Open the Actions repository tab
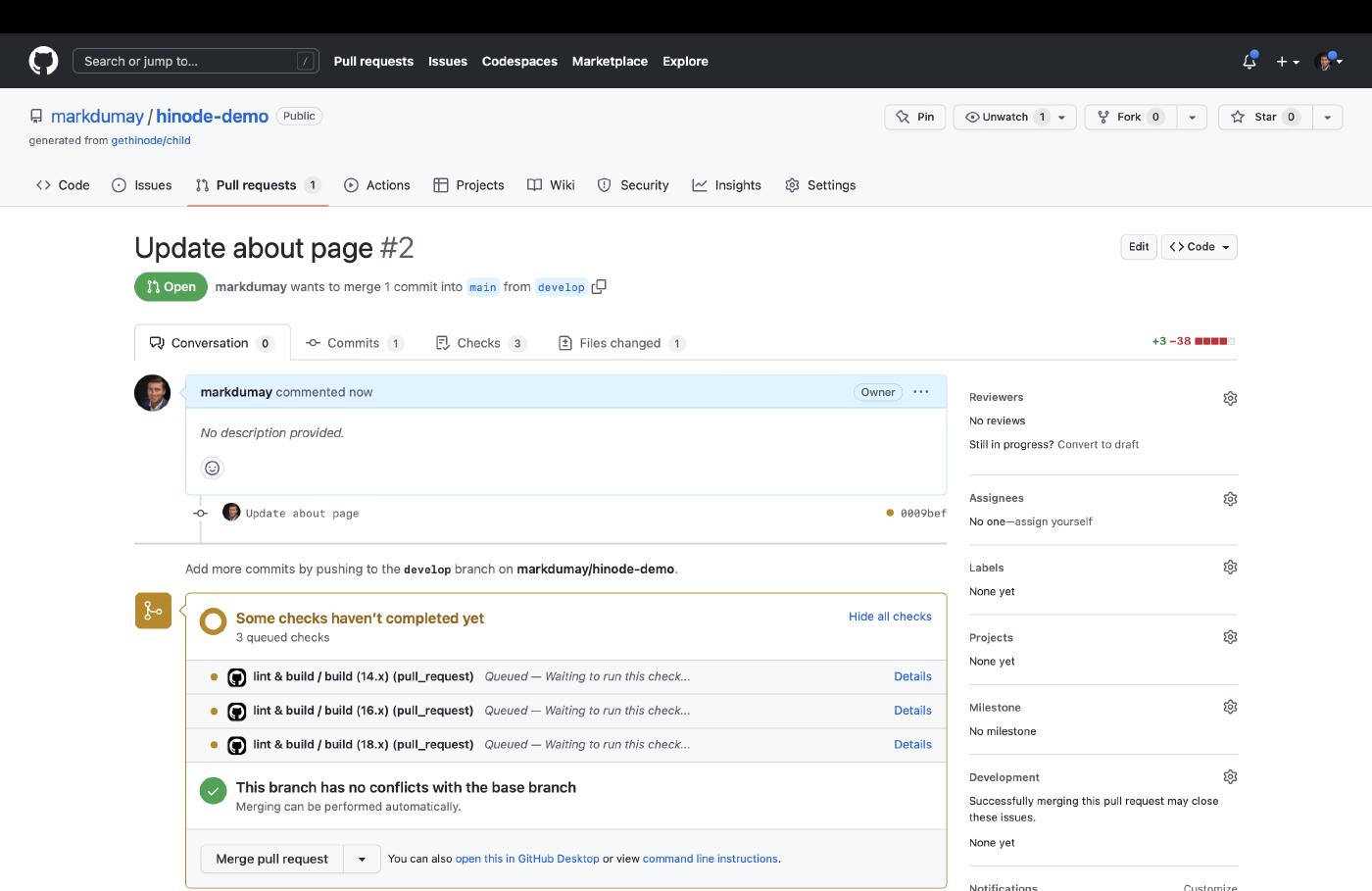Image resolution: width=1372 pixels, height=891 pixels. [x=377, y=185]
